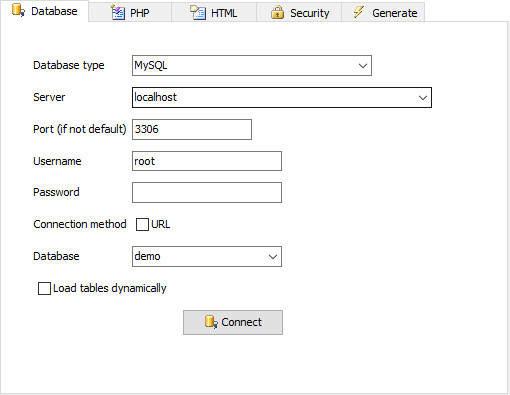510x395 pixels.
Task: Click the "Server" label
Action: point(49,97)
